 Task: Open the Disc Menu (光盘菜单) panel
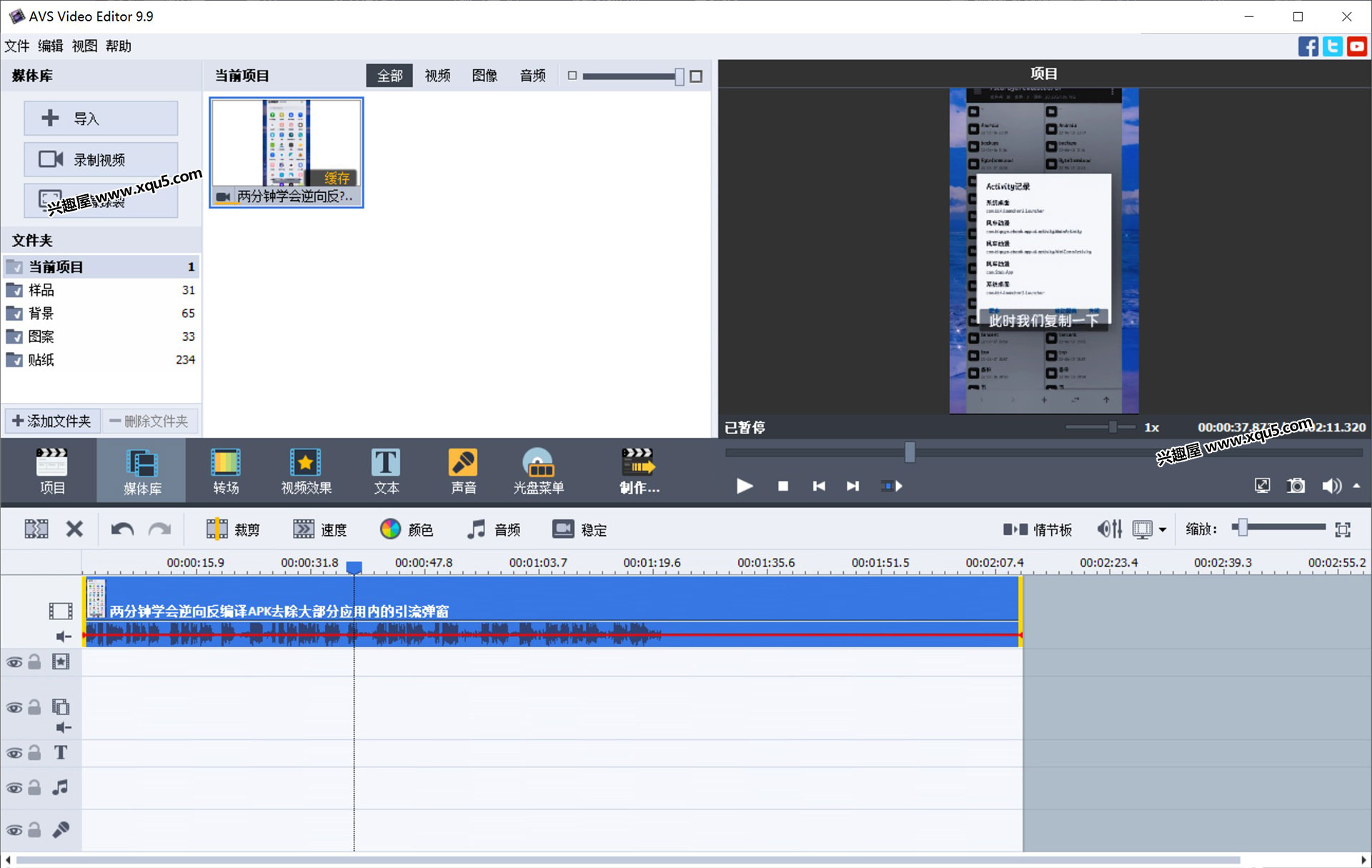(x=538, y=471)
